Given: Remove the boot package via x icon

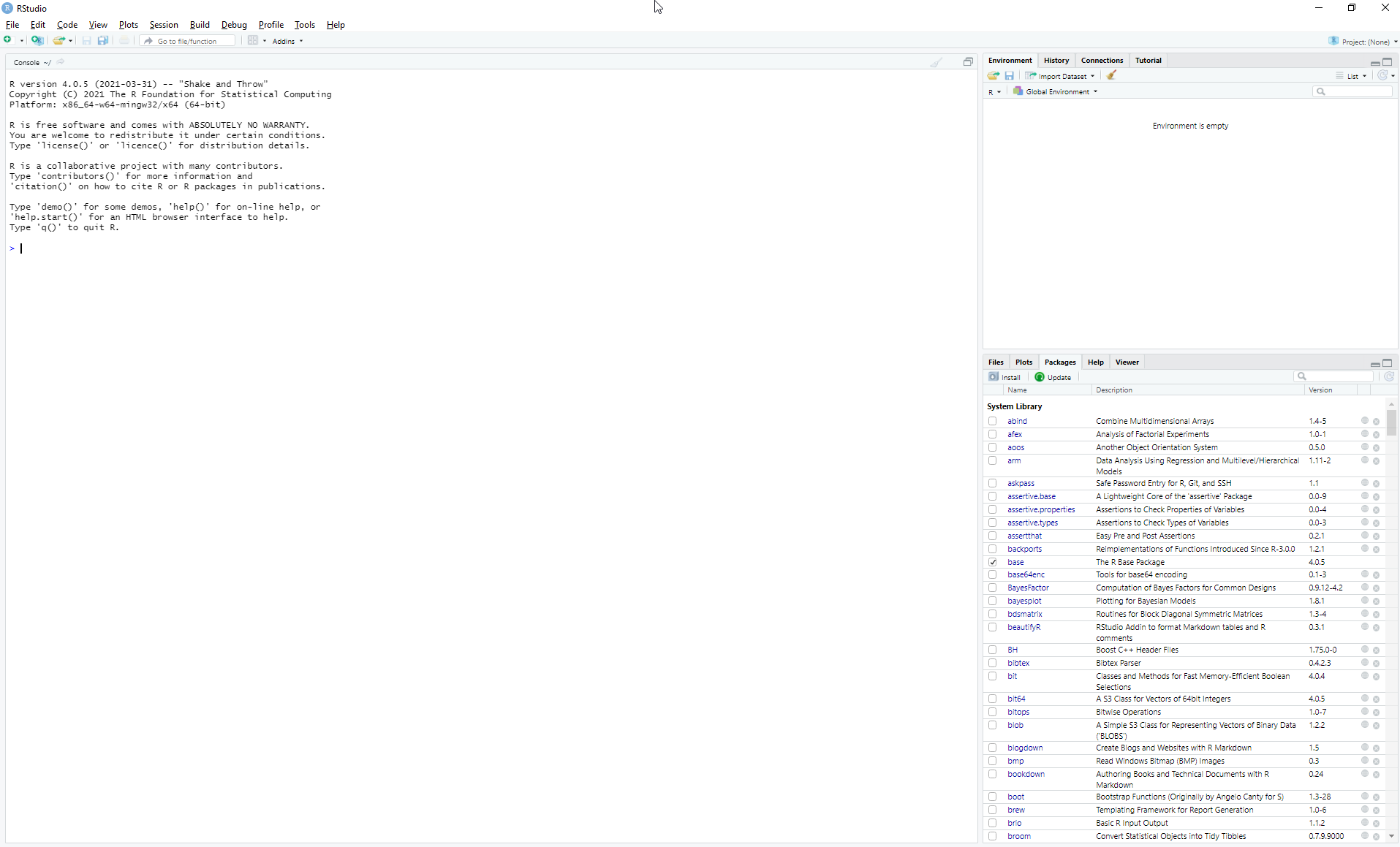Looking at the screenshot, I should [1376, 797].
